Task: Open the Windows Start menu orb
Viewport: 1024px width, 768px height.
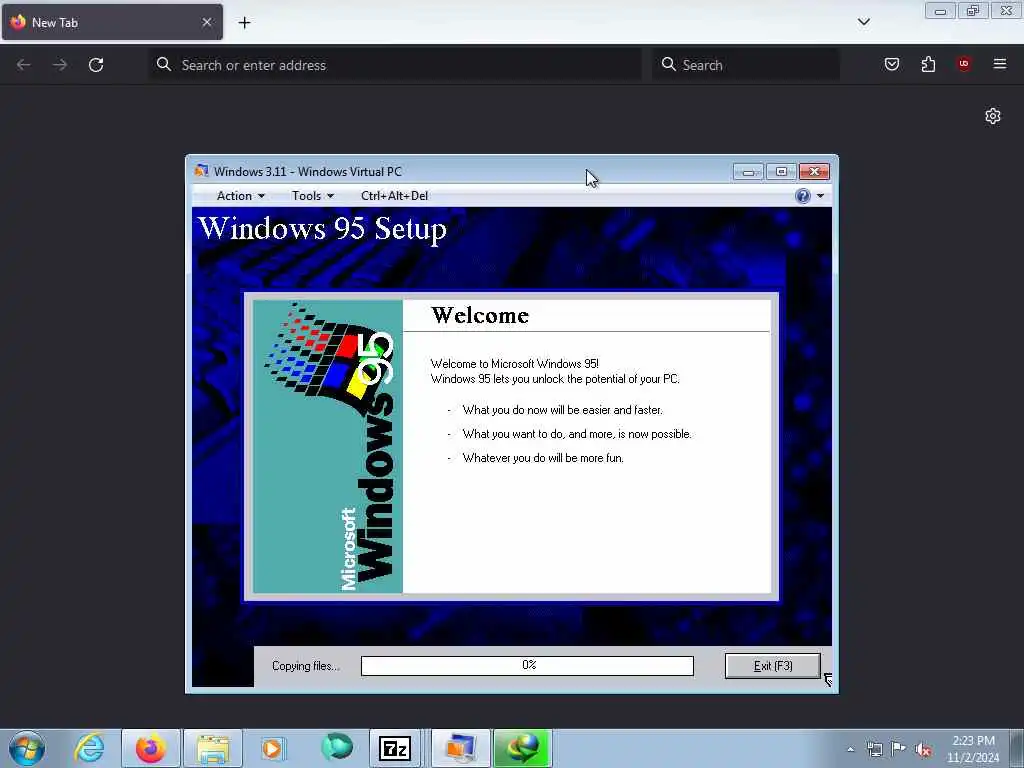Action: (27, 748)
